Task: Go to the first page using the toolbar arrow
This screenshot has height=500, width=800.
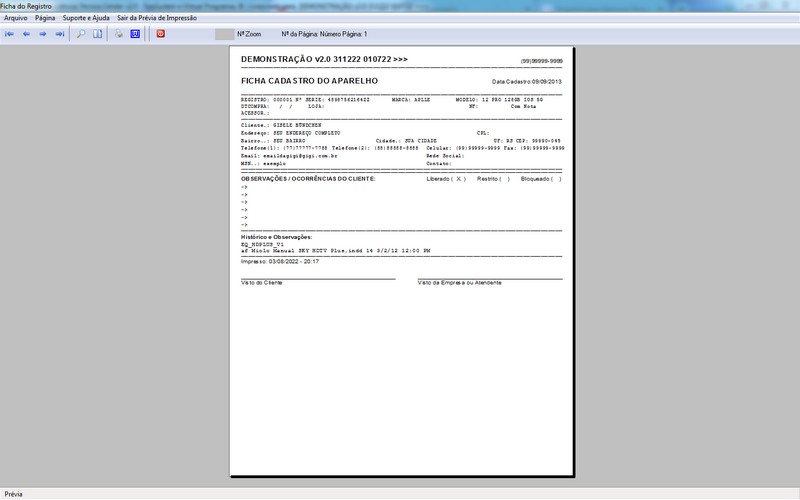Action: tap(9, 34)
